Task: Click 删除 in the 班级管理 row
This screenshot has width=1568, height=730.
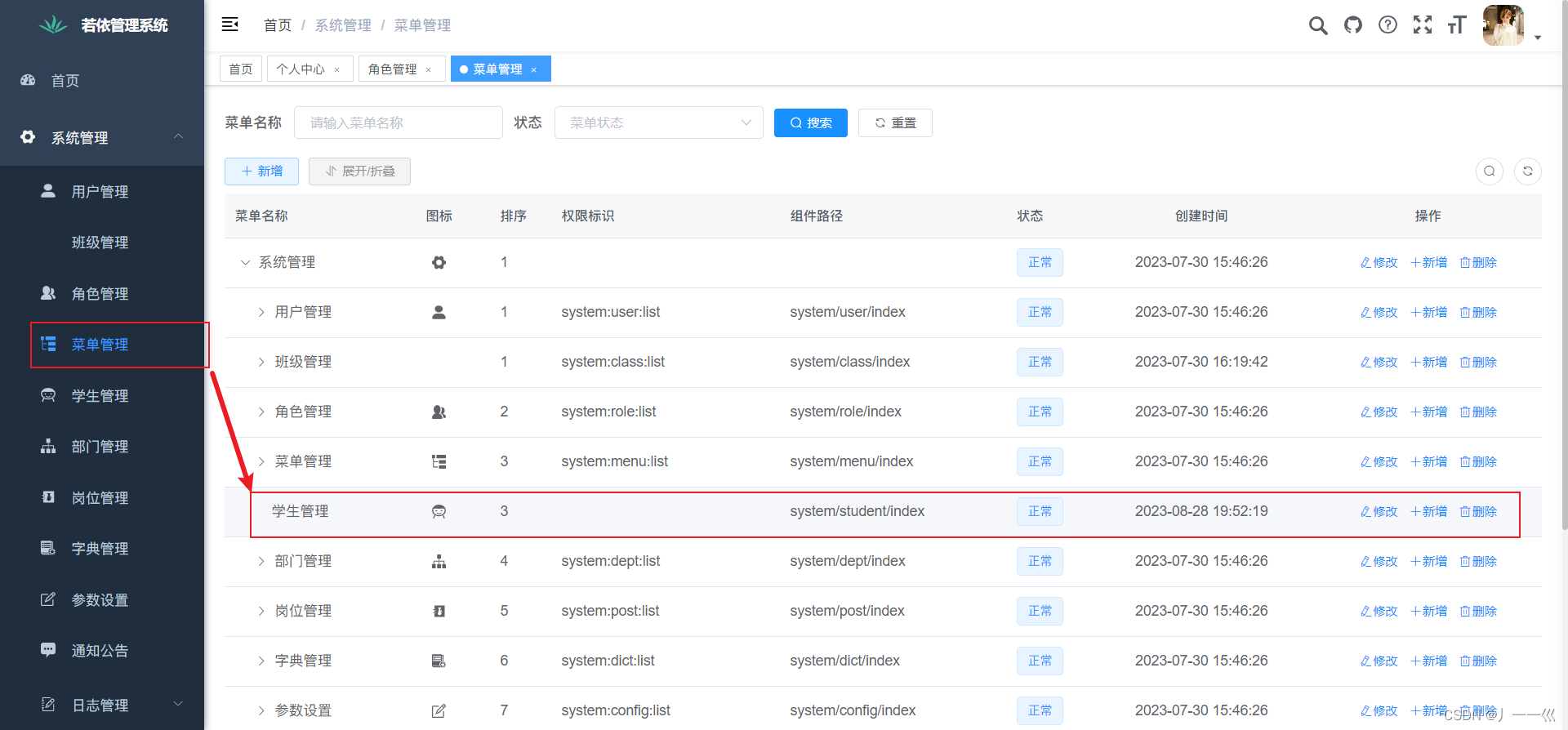Action: tap(1478, 363)
